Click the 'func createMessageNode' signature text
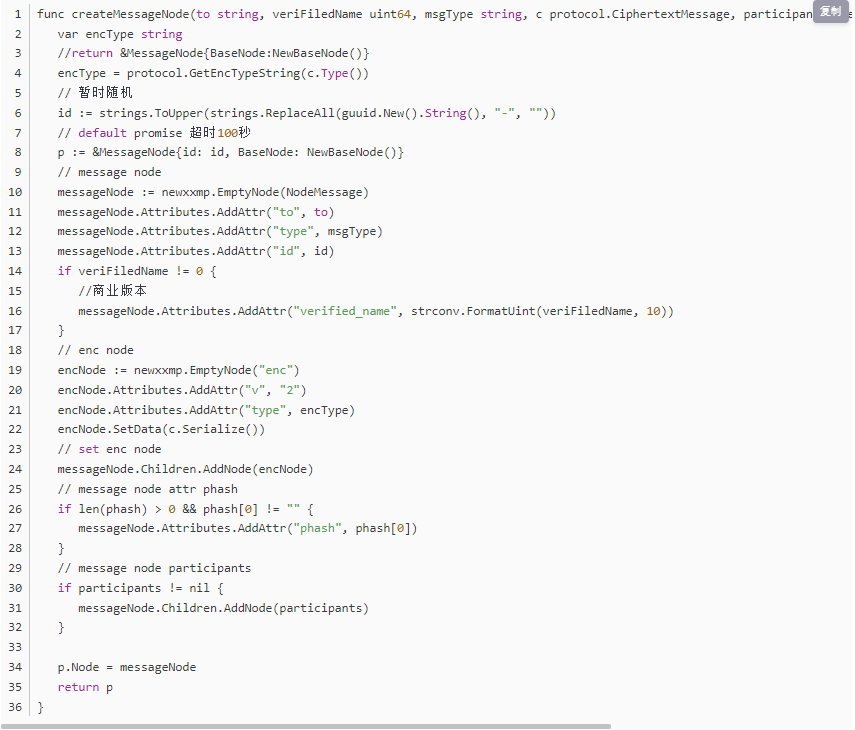 [x=113, y=14]
